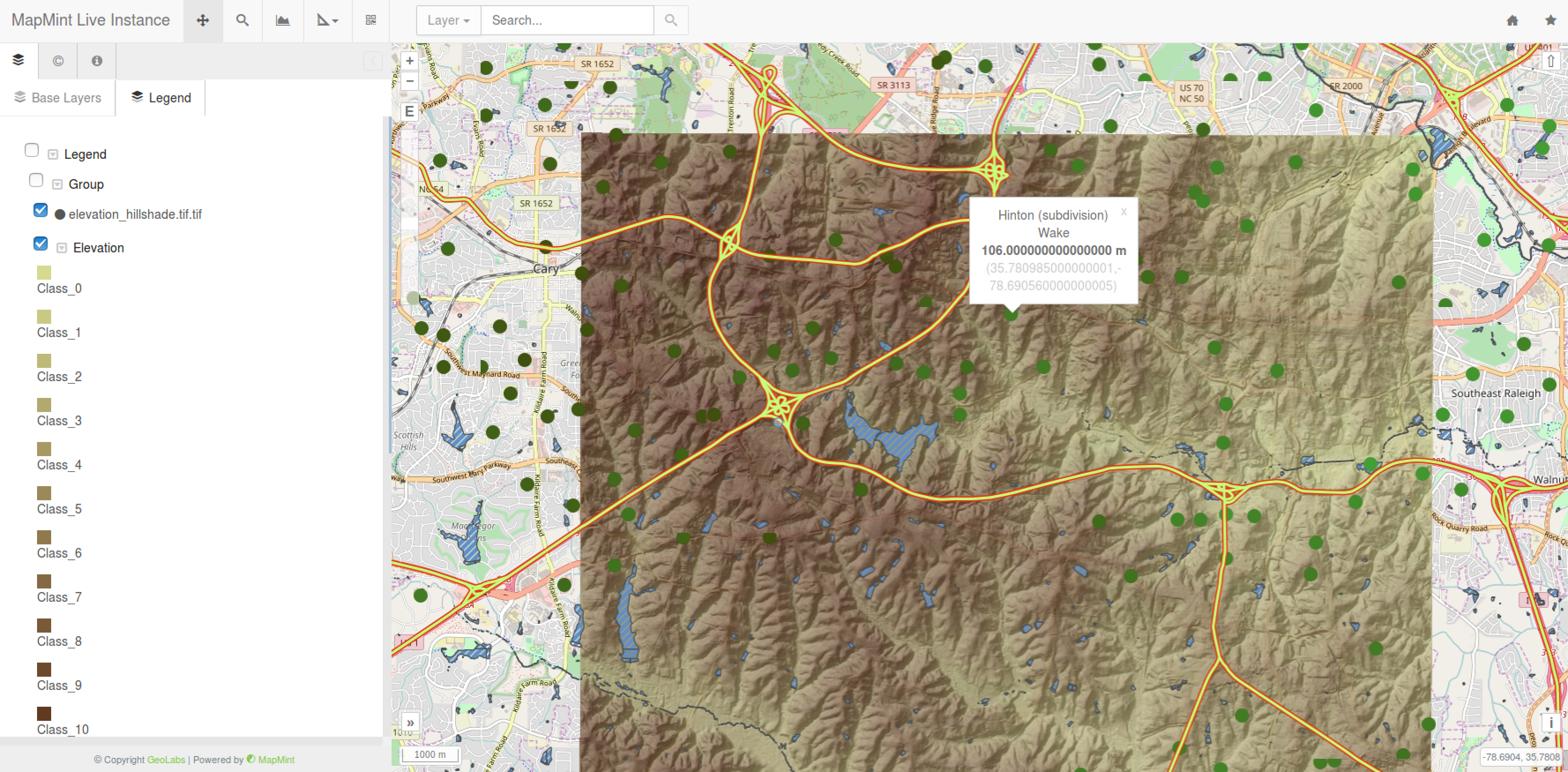Activate the Zoom tool

[242, 20]
